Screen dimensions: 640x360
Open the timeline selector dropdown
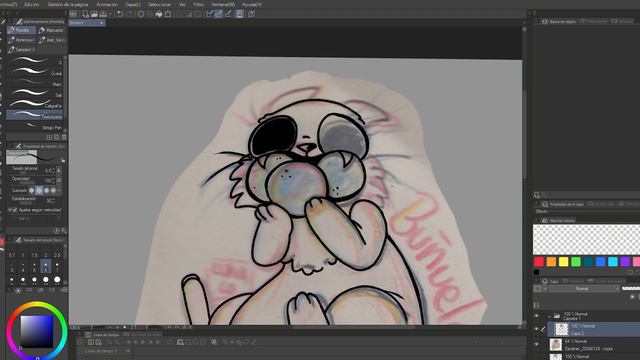(127, 351)
